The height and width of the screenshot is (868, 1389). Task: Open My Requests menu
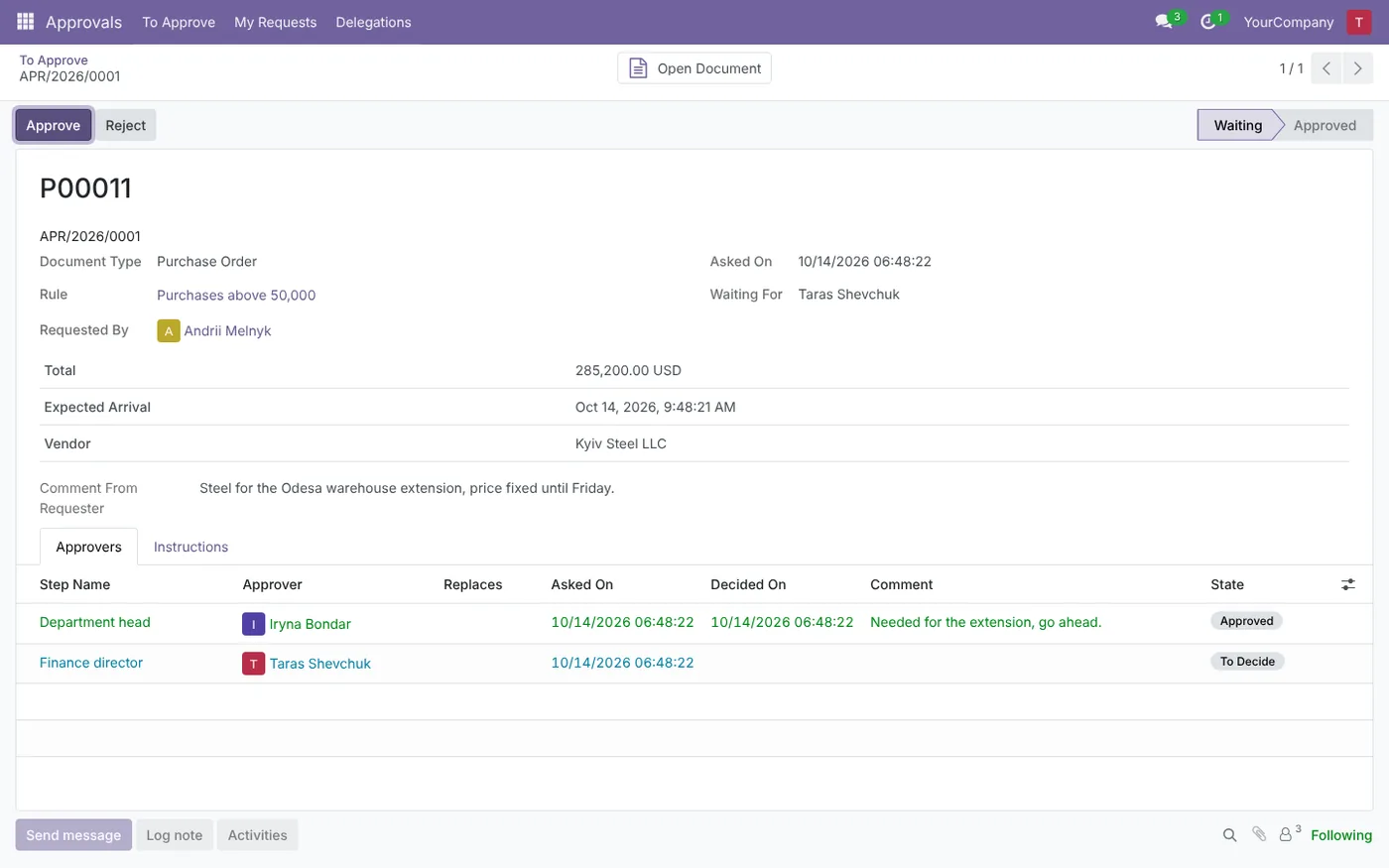276,22
